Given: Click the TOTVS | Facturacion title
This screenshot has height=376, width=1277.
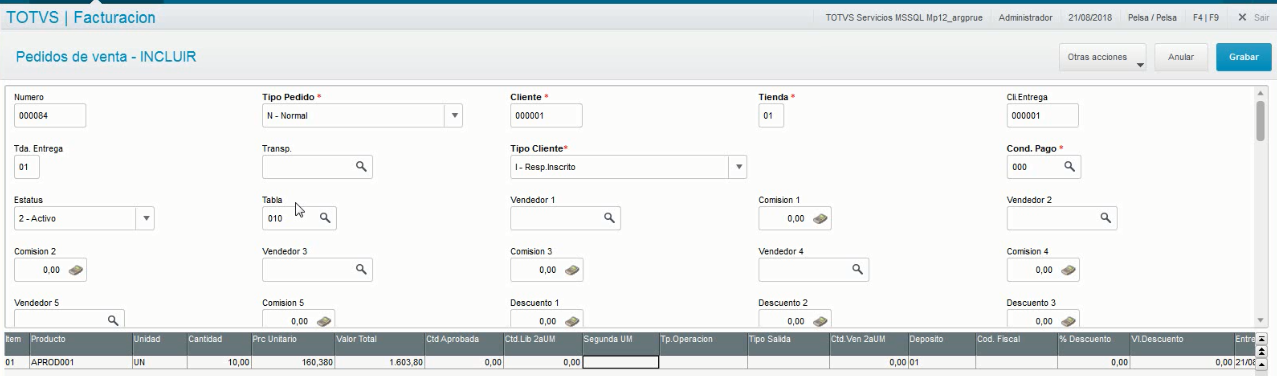Looking at the screenshot, I should (x=81, y=18).
